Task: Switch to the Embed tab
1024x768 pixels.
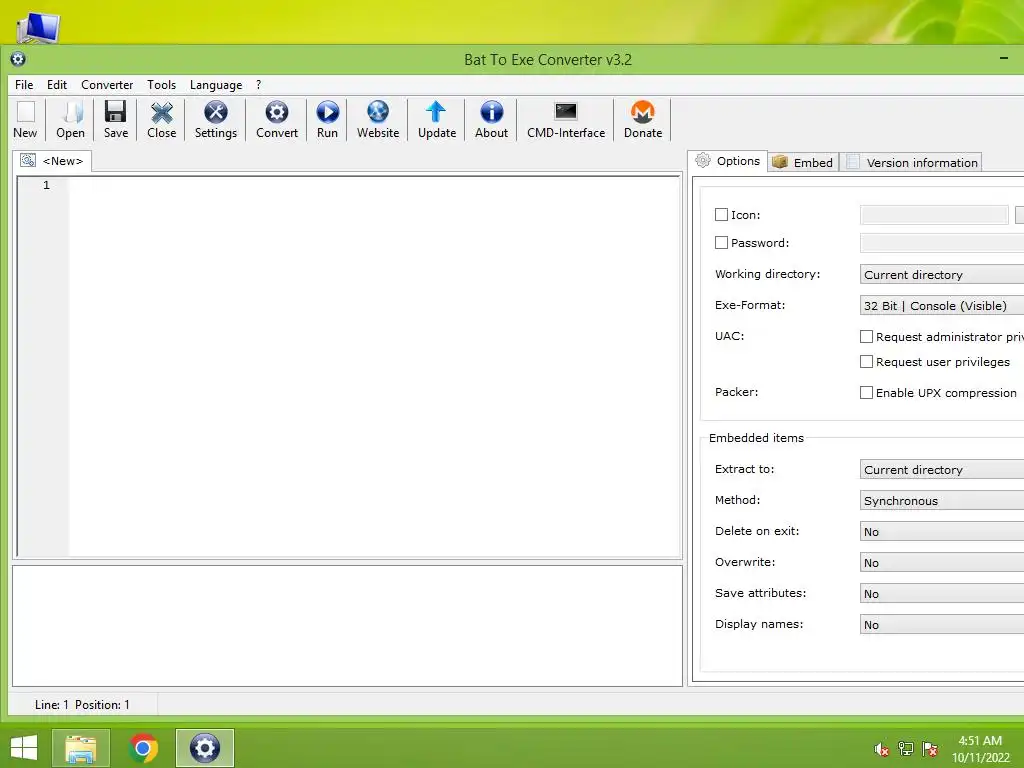Action: (x=803, y=162)
